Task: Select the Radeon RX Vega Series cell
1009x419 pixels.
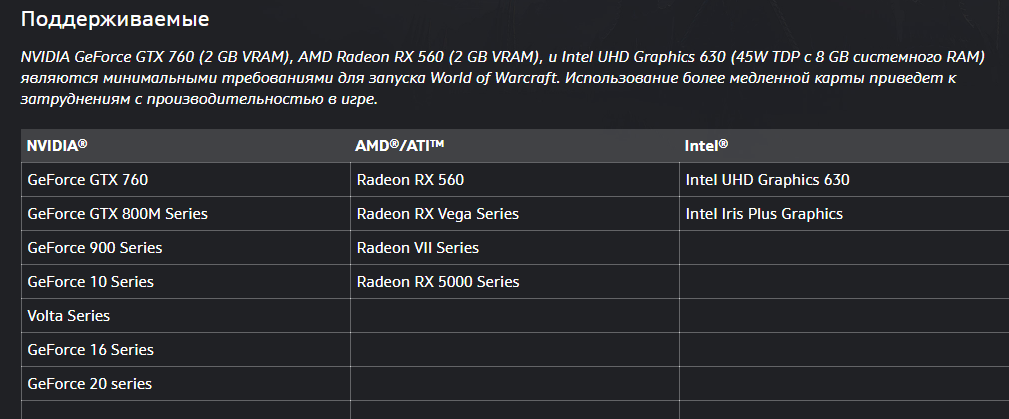Action: (438, 214)
